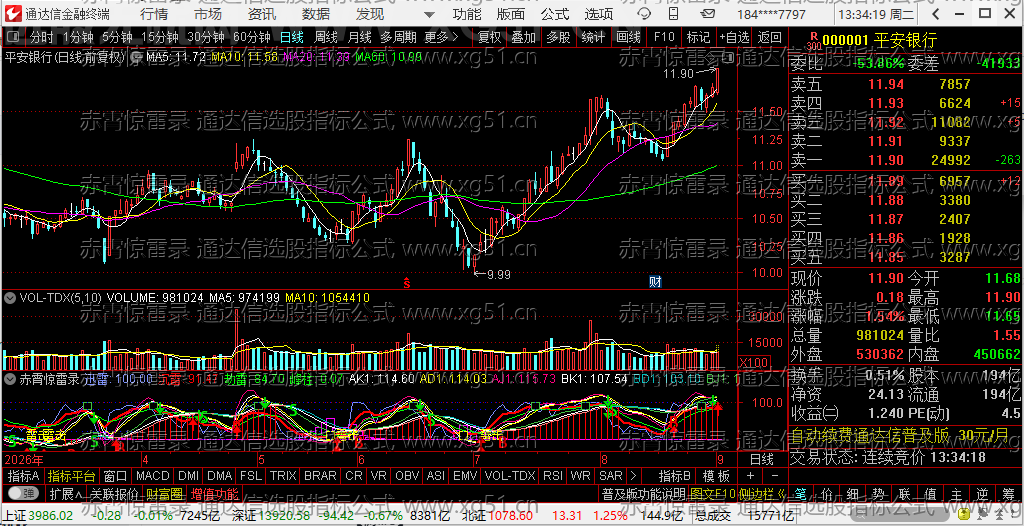1024x526 pixels.
Task: Toggle 叠加 overlay mode
Action: (x=524, y=38)
